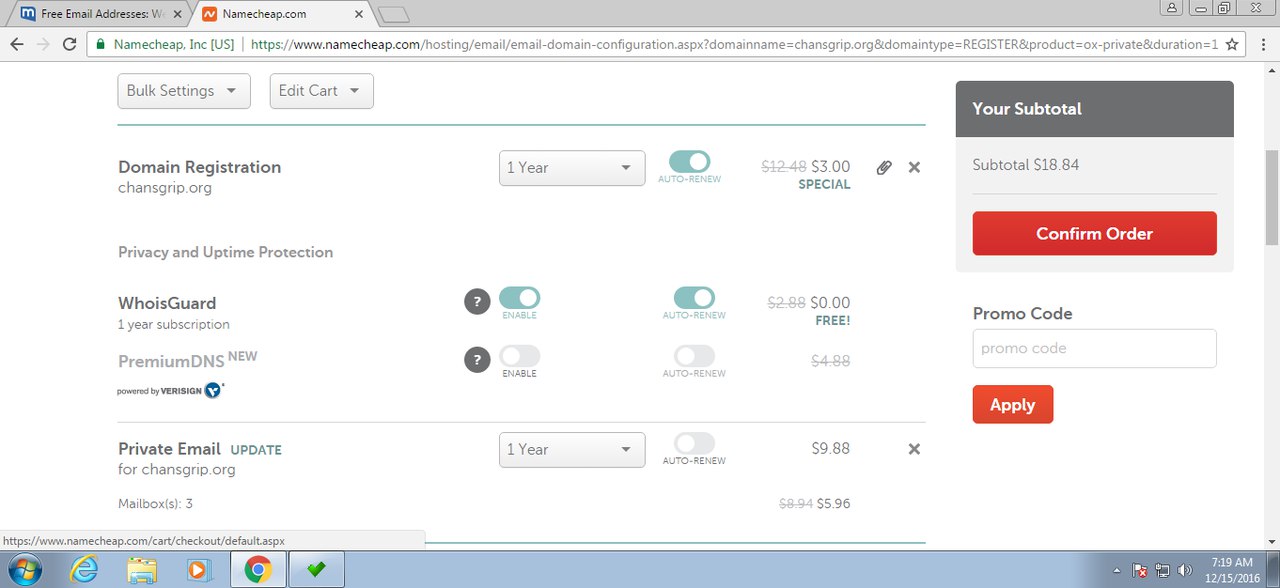Click the 'Privacy and Uptime Protection' heading

tap(226, 252)
